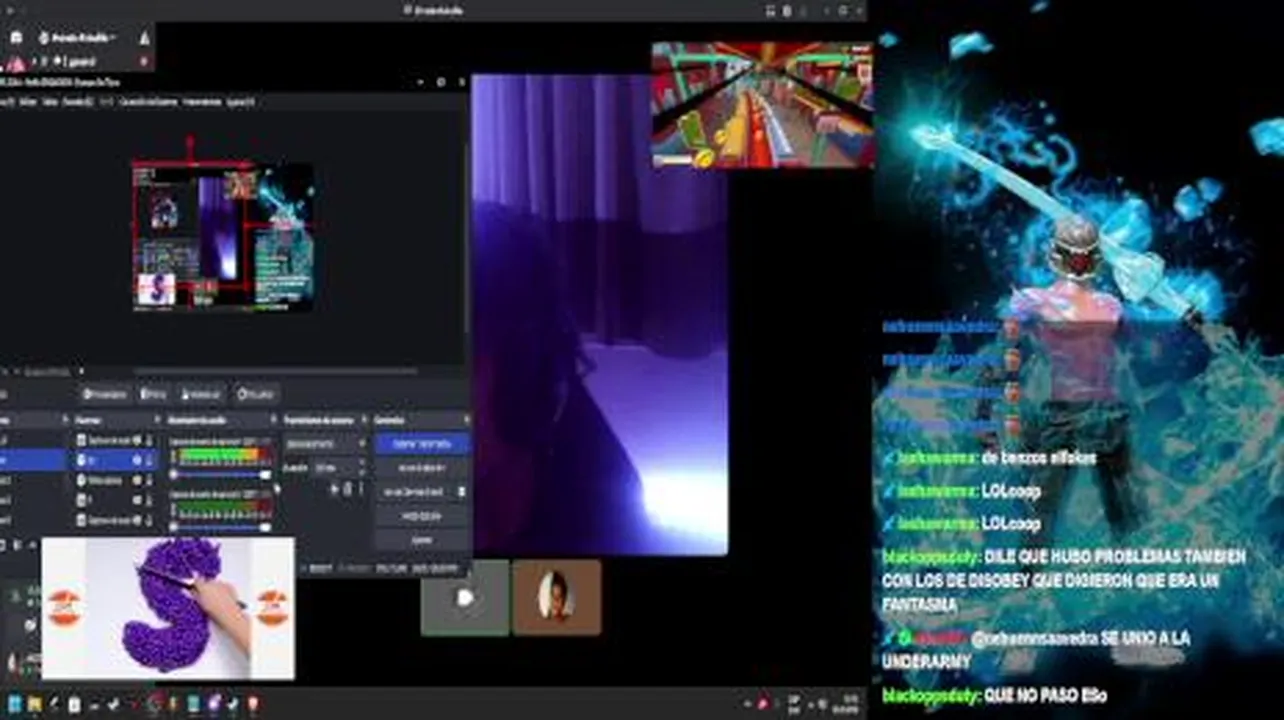The width and height of the screenshot is (1284, 720).
Task: Click the virtual camera button in OBS Controls
Action: coord(414,492)
